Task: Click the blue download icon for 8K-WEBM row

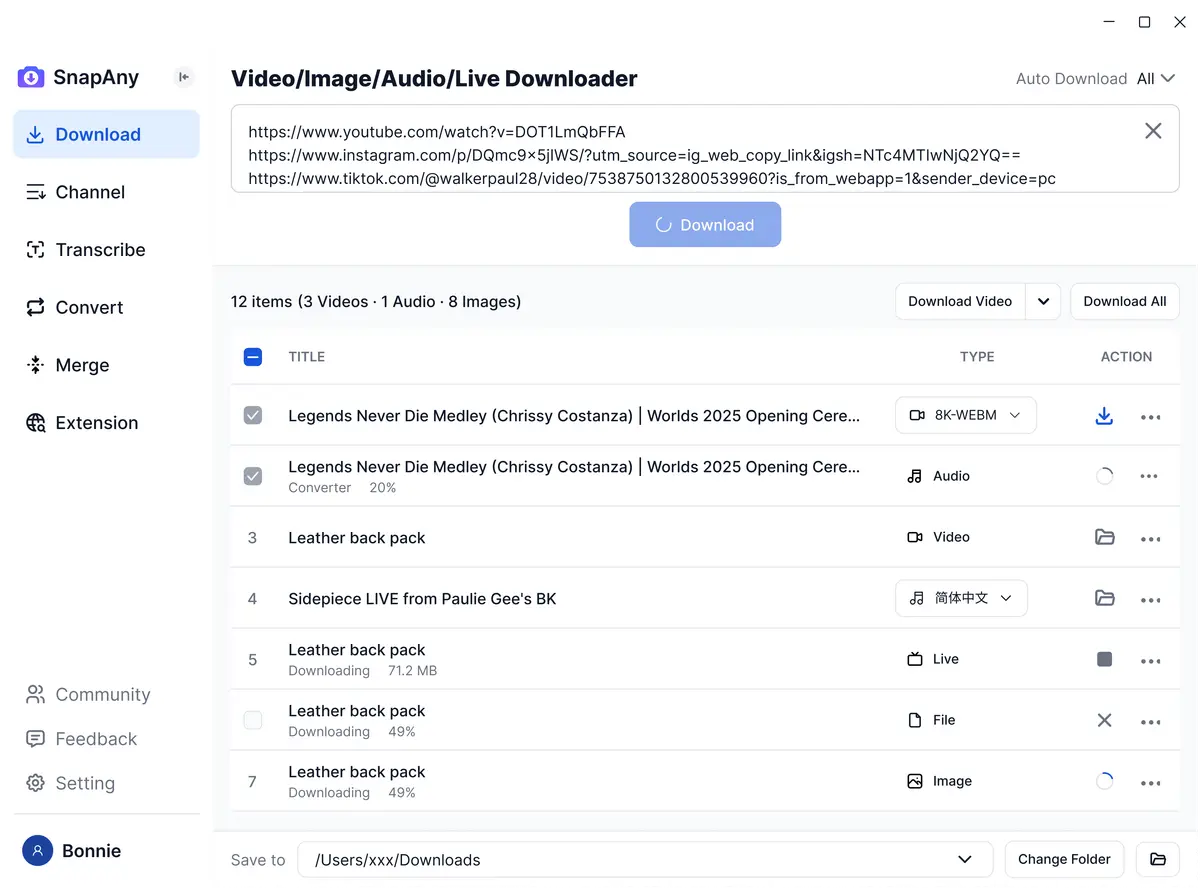Action: 1104,416
